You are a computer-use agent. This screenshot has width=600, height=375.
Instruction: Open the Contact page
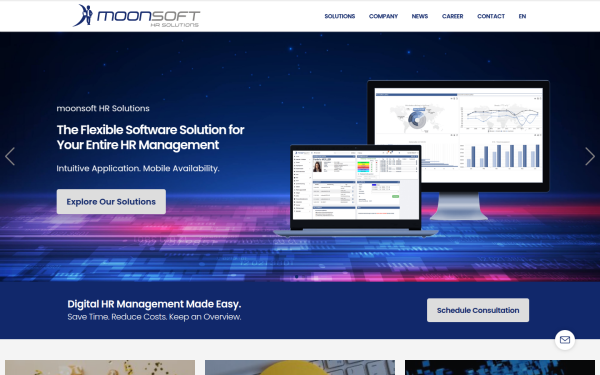coord(491,16)
